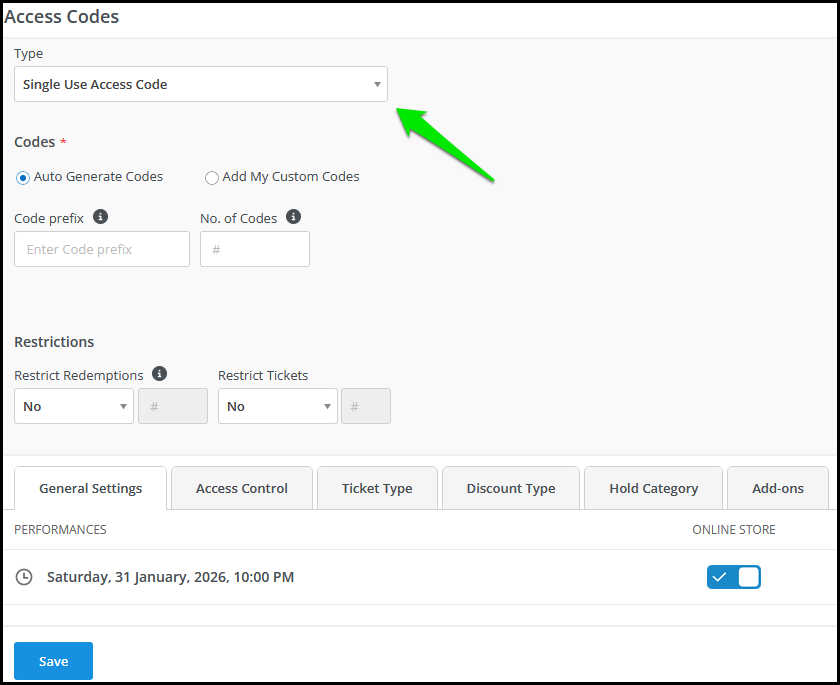
Task: Click the Save button
Action: (x=54, y=661)
